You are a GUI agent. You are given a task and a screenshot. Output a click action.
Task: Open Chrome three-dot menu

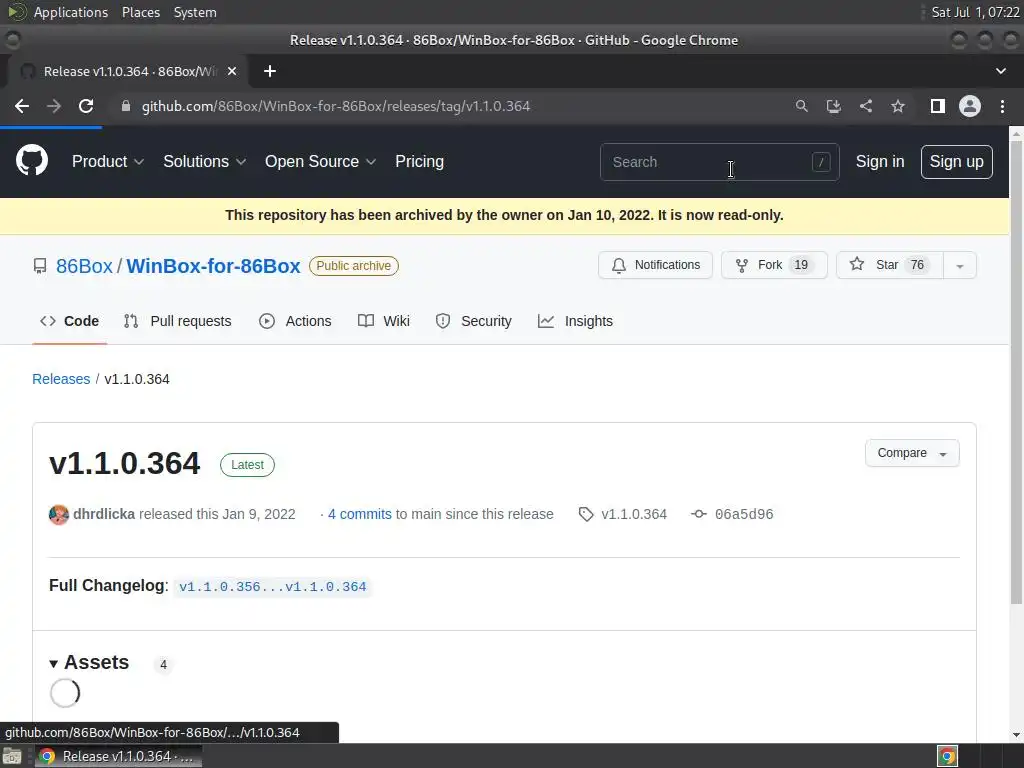click(x=1002, y=106)
